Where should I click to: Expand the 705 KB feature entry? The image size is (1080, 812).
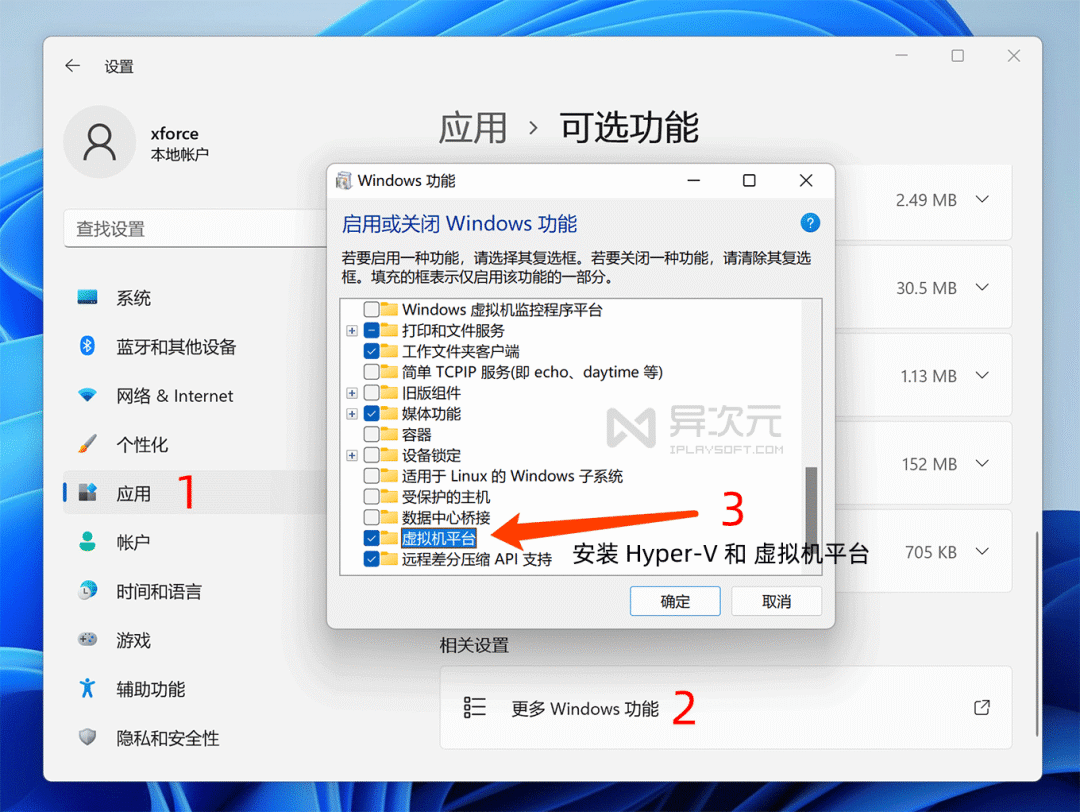point(982,552)
